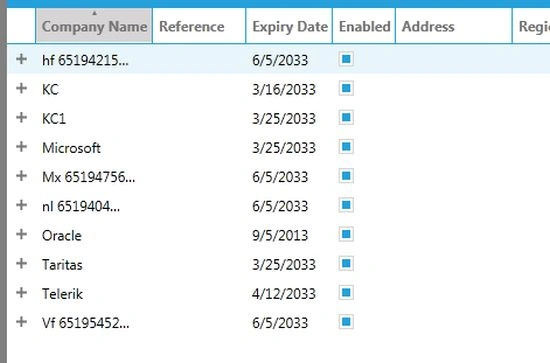Toggle Enabled checkbox for KC
Image resolution: width=550 pixels, height=363 pixels.
tap(346, 88)
